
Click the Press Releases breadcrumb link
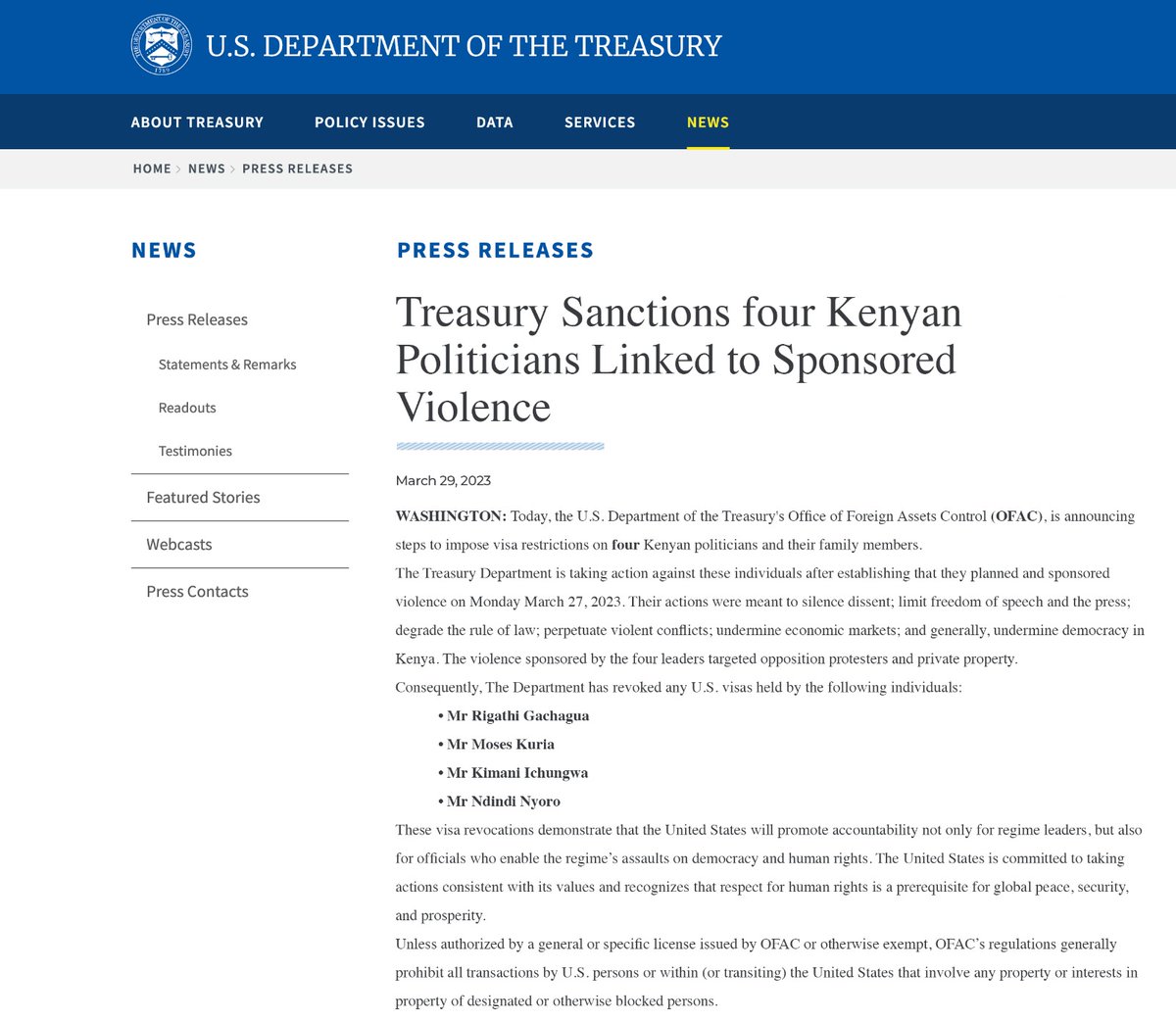(297, 169)
